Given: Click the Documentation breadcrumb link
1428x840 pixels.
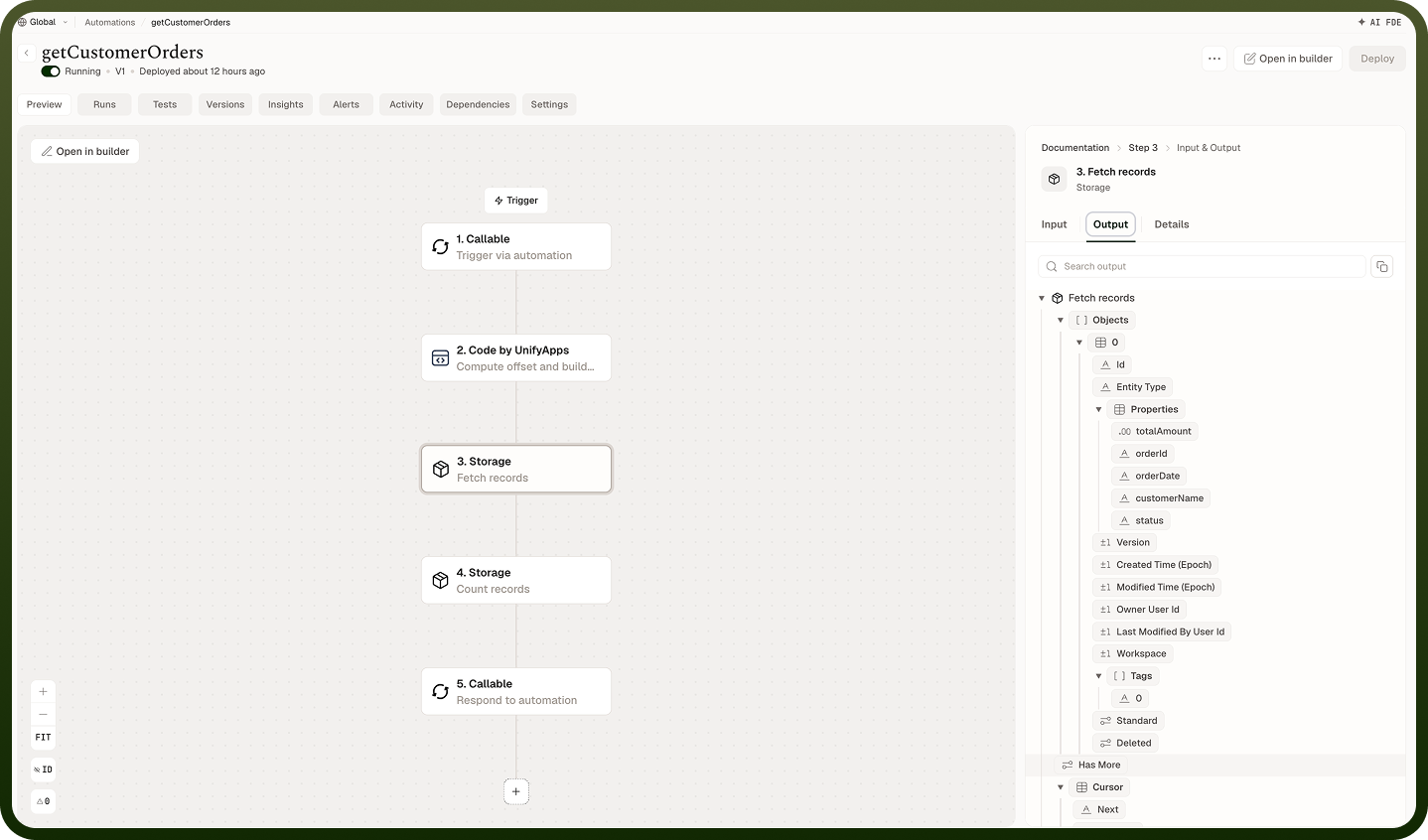Looking at the screenshot, I should [1074, 148].
